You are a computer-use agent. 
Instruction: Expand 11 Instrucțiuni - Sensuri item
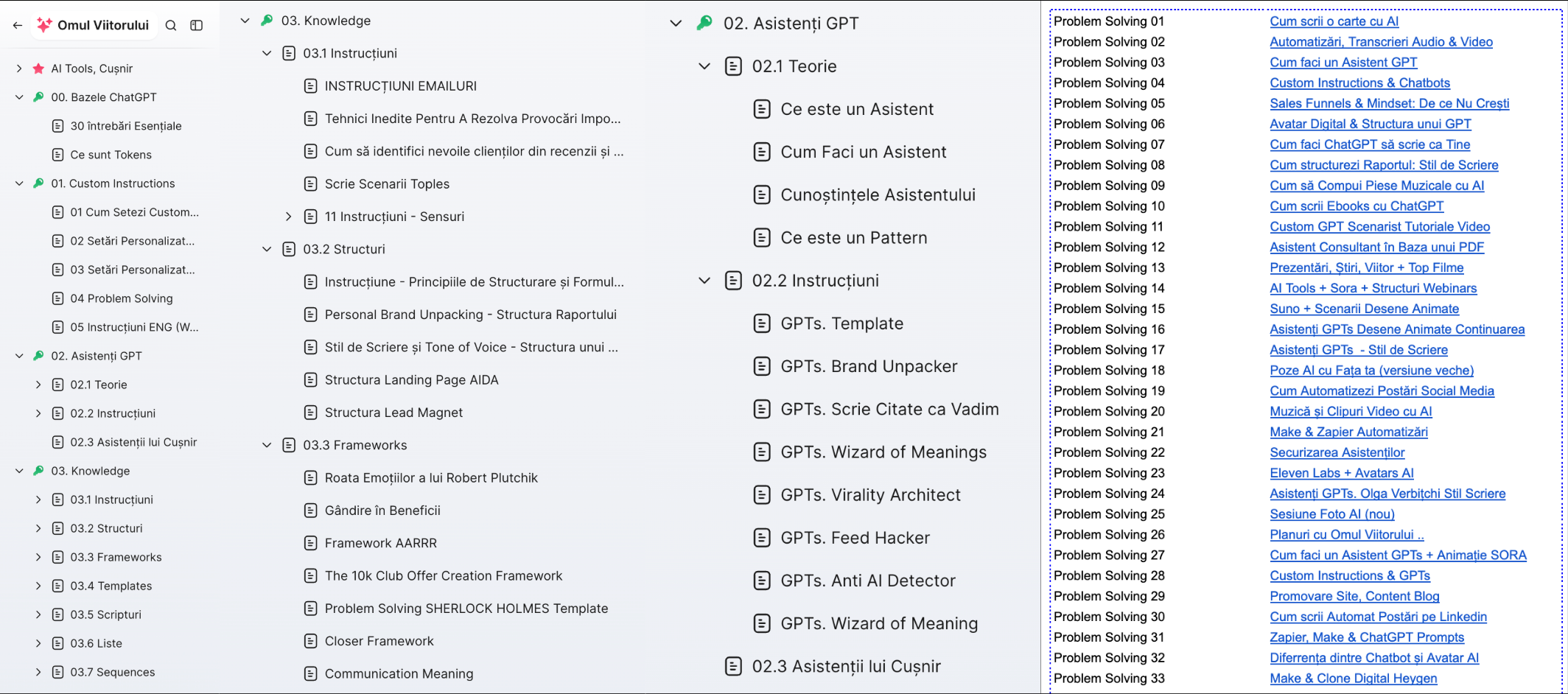[x=289, y=217]
